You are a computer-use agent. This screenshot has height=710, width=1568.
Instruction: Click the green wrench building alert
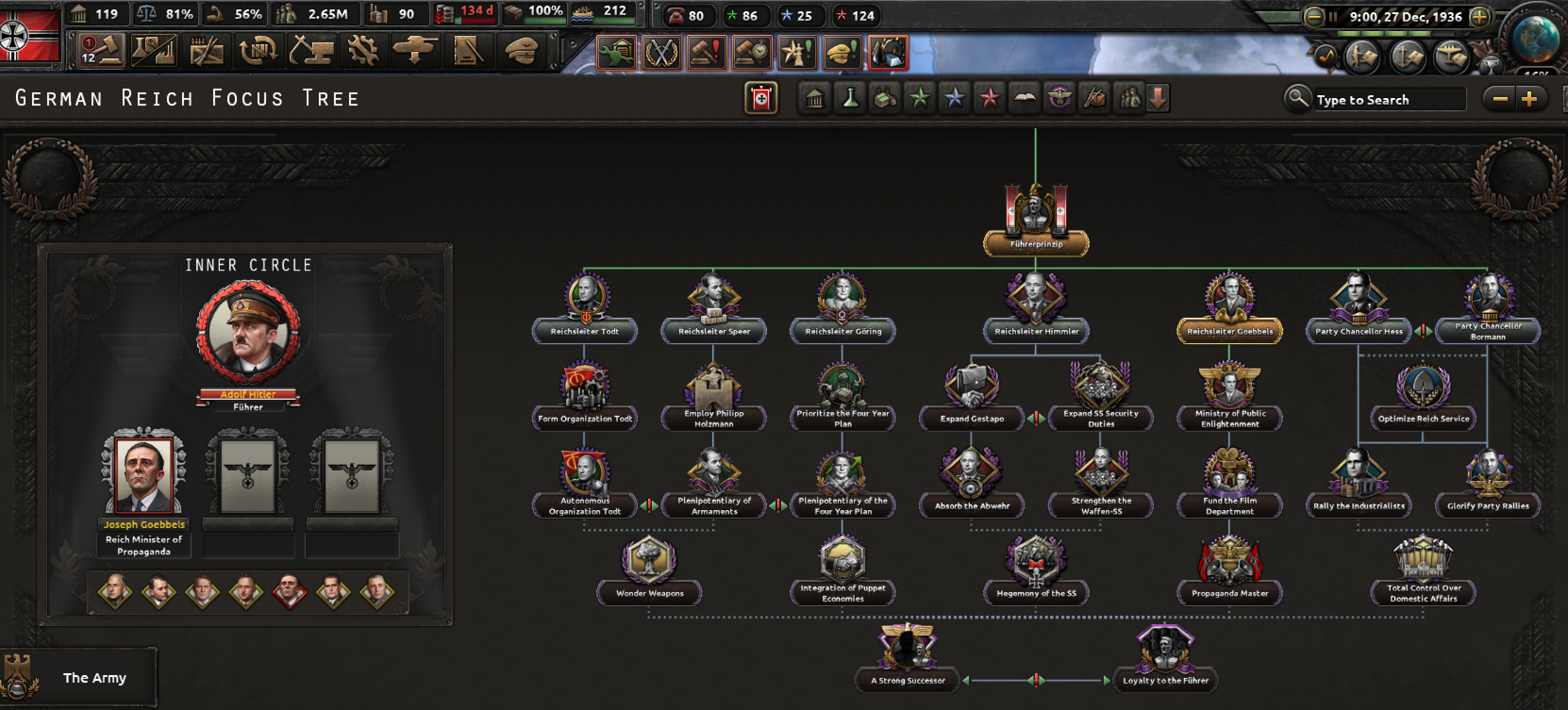[x=616, y=52]
